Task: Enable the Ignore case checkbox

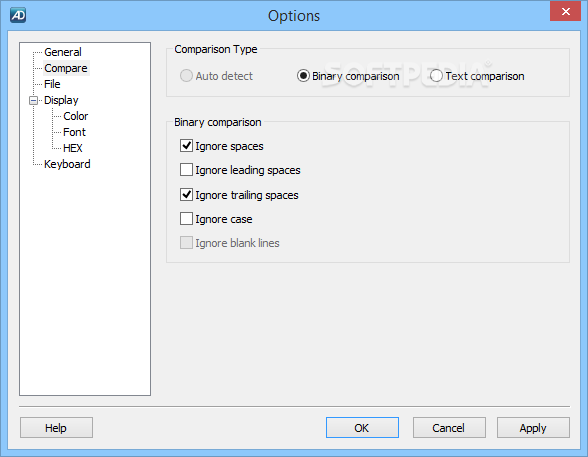Action: pos(186,219)
